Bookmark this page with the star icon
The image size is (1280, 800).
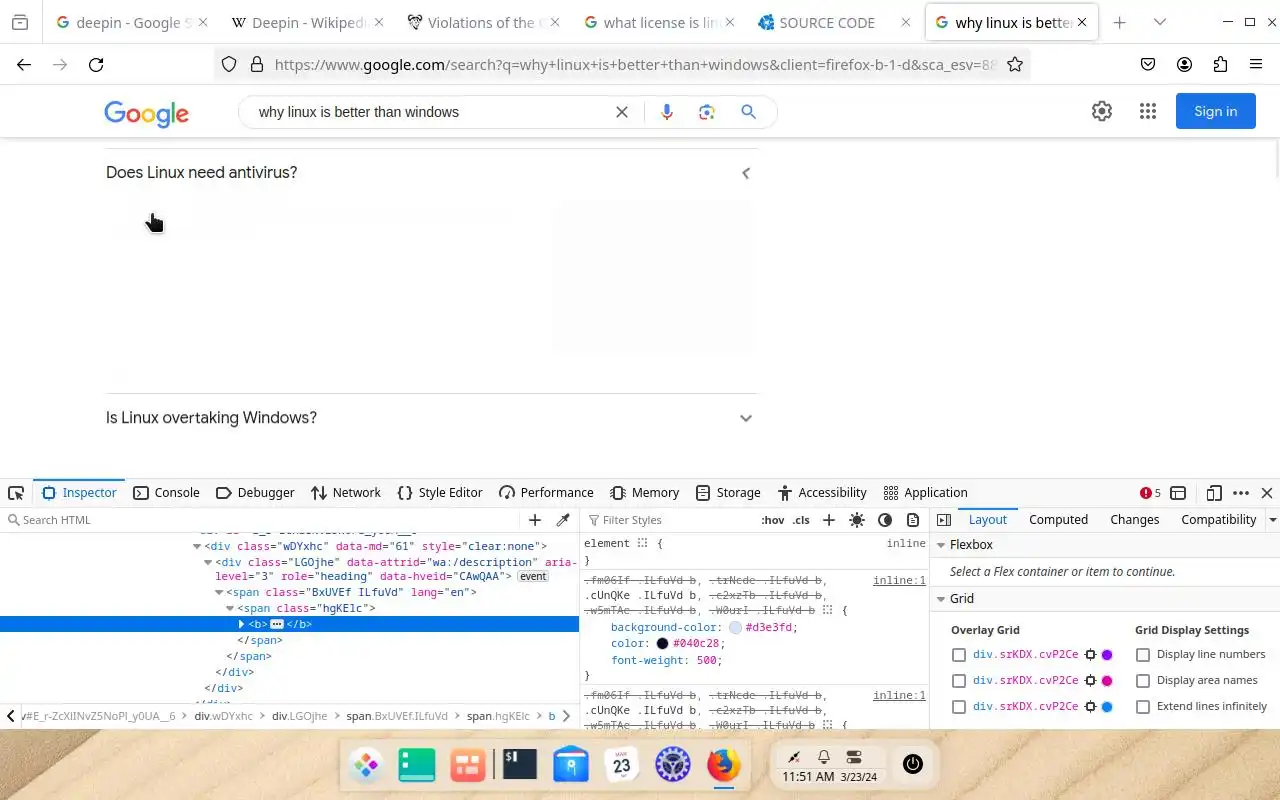(x=1015, y=65)
